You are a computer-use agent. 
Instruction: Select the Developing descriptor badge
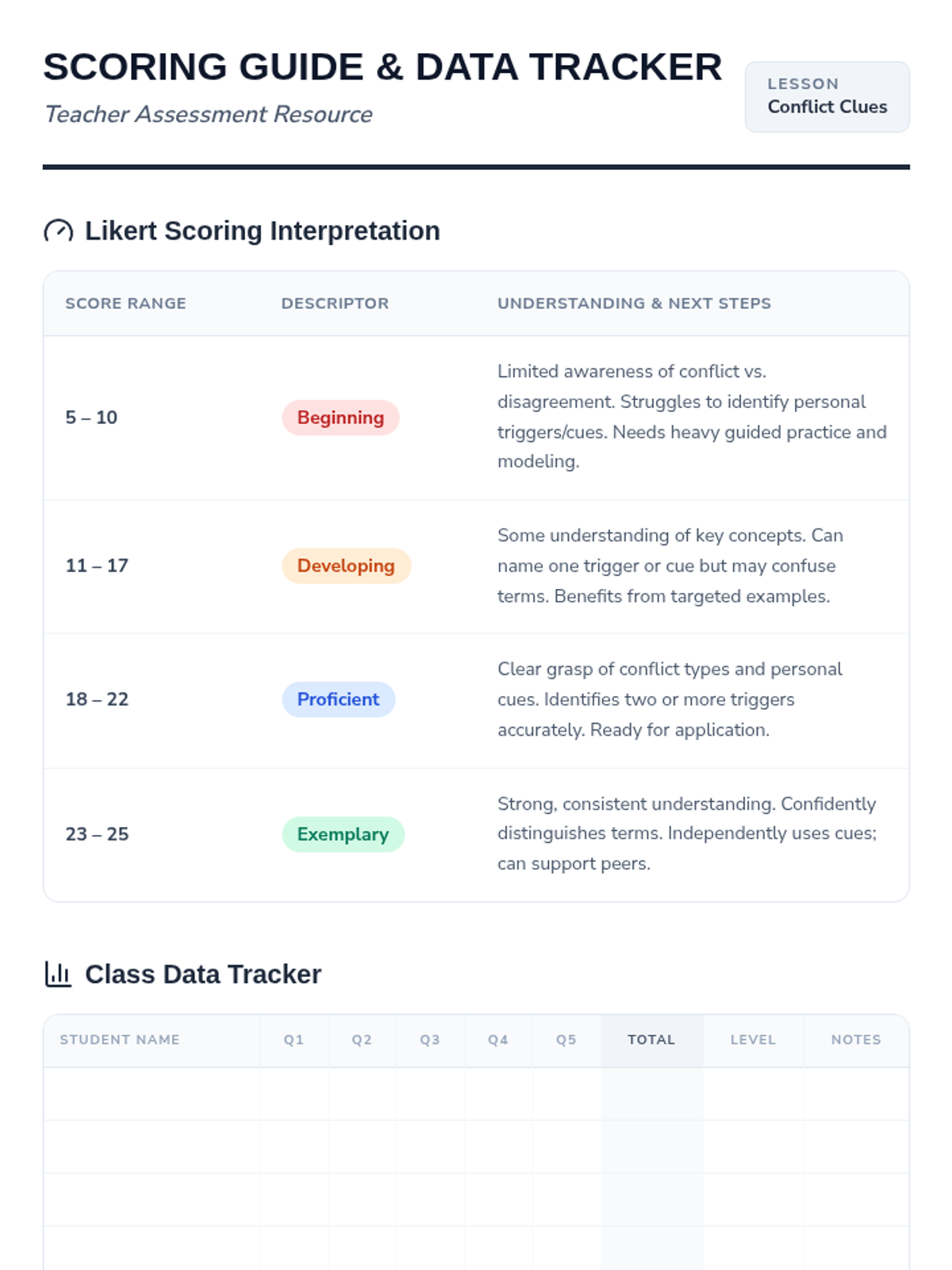tap(346, 566)
